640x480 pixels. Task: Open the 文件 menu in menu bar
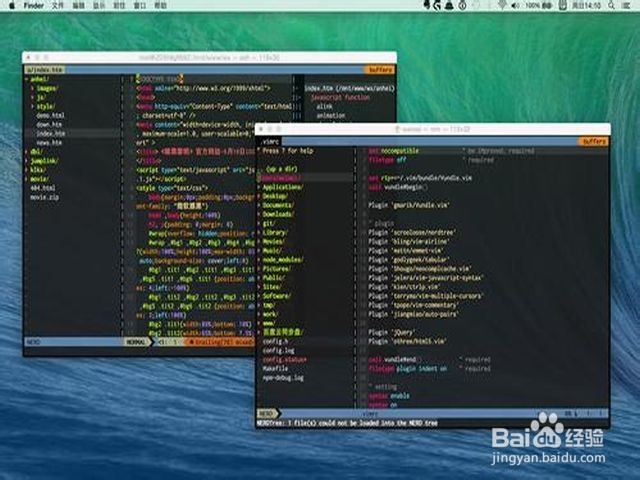58,5
